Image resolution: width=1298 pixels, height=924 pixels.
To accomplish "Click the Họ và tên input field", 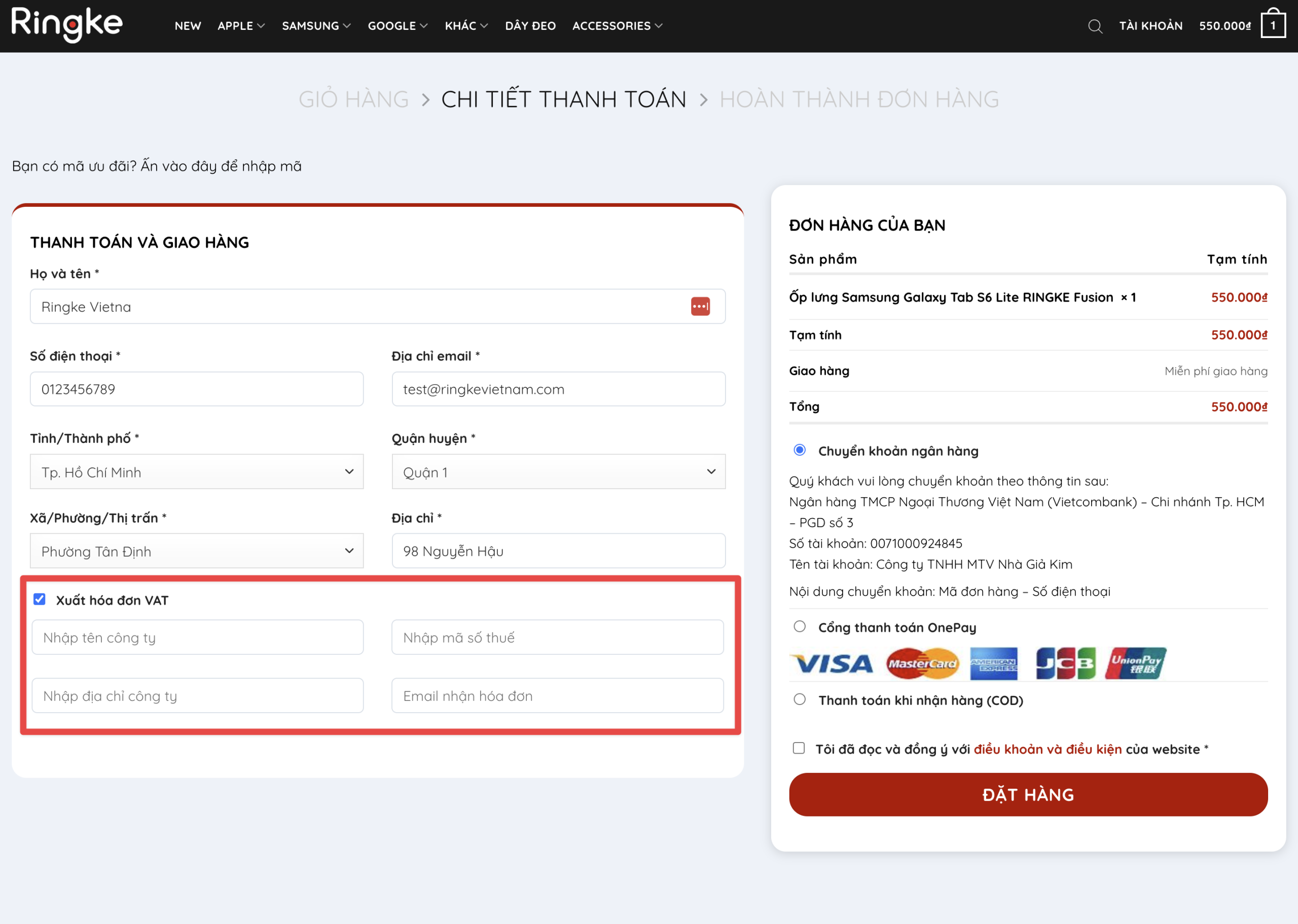I will 378,306.
